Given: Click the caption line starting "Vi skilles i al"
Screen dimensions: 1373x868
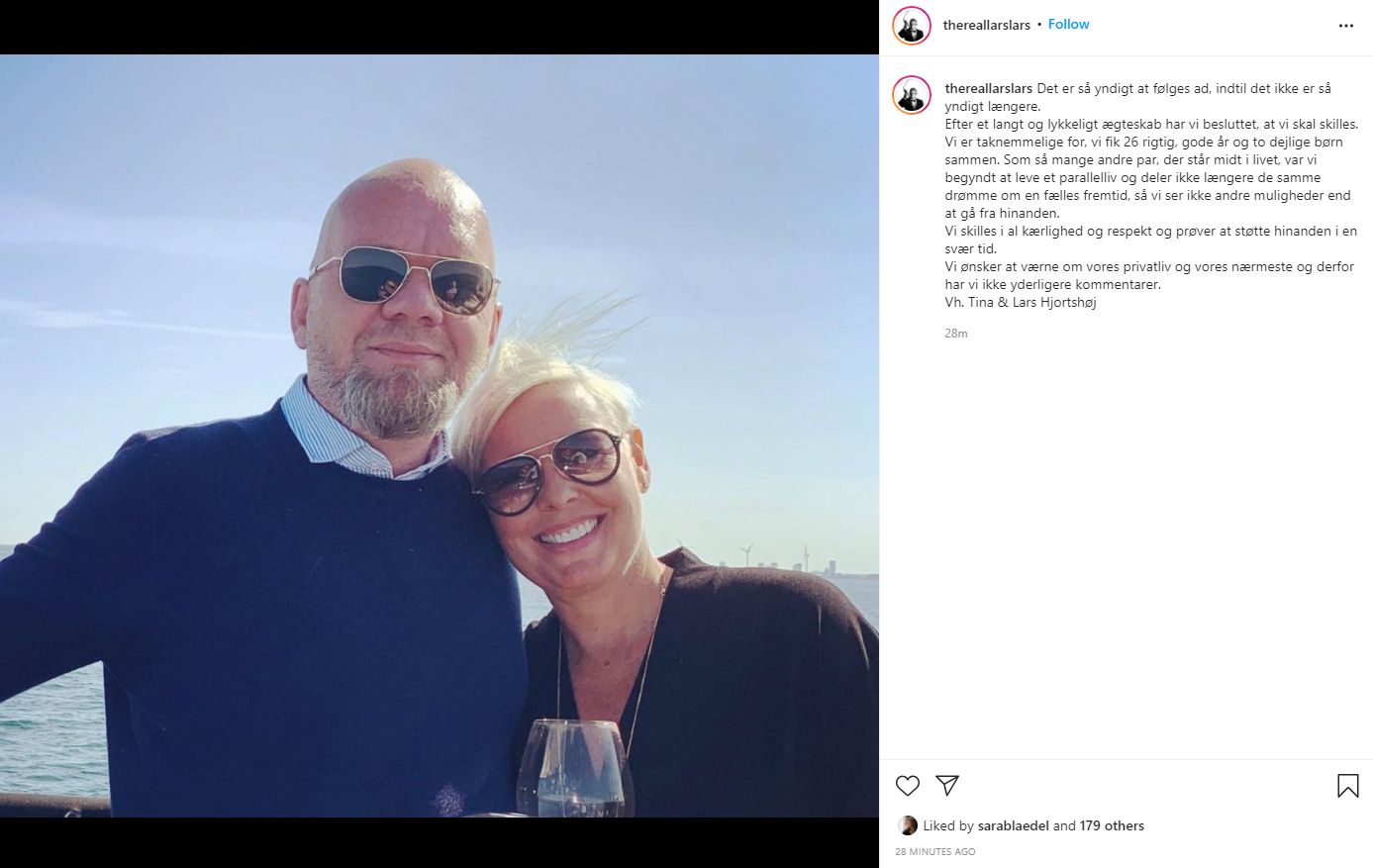Looking at the screenshot, I should 1150,231.
